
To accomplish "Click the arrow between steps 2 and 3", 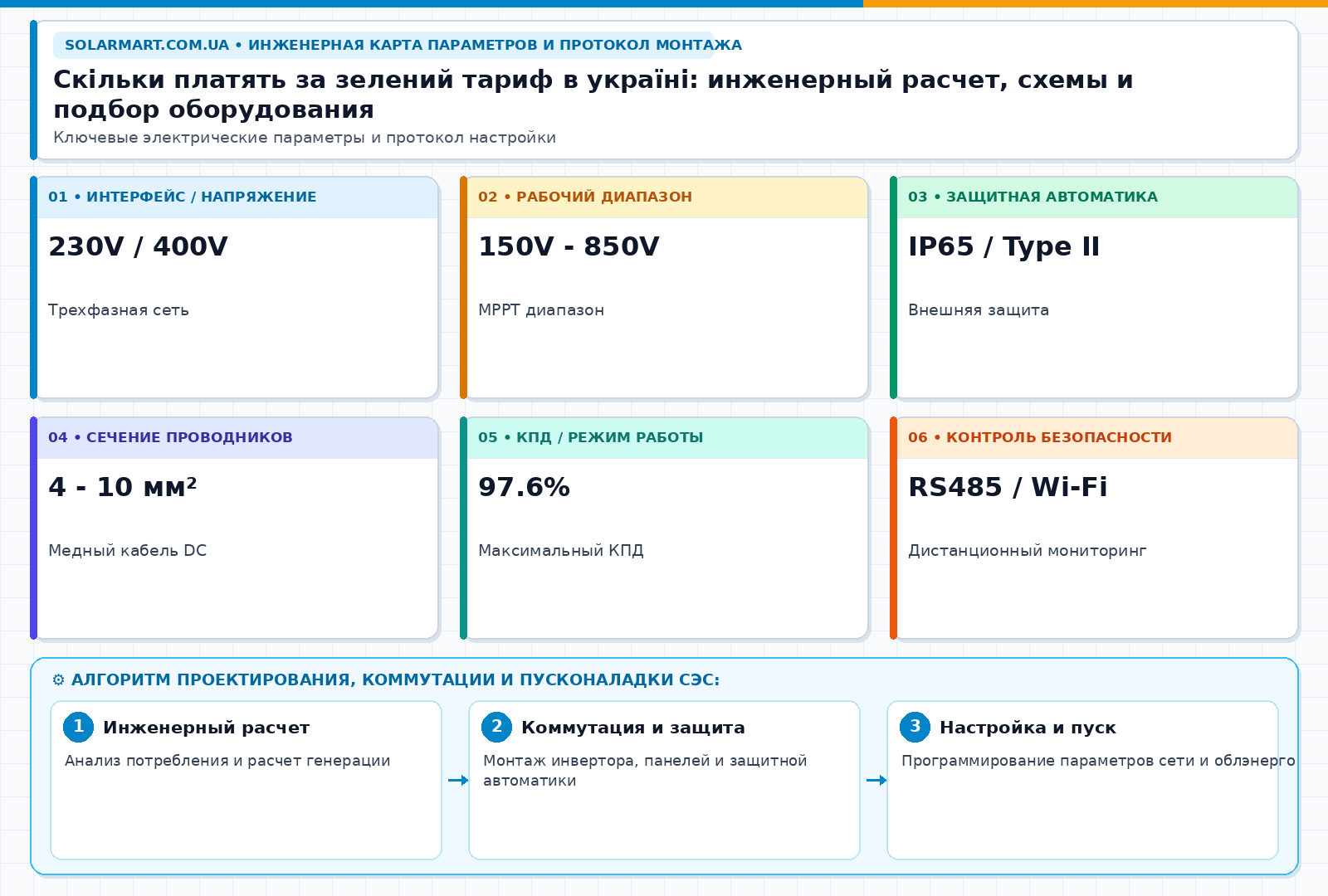I will 876,780.
